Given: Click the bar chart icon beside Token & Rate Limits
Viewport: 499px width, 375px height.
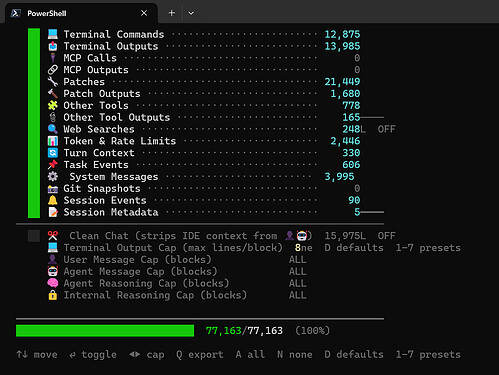Looking at the screenshot, I should click(x=53, y=141).
